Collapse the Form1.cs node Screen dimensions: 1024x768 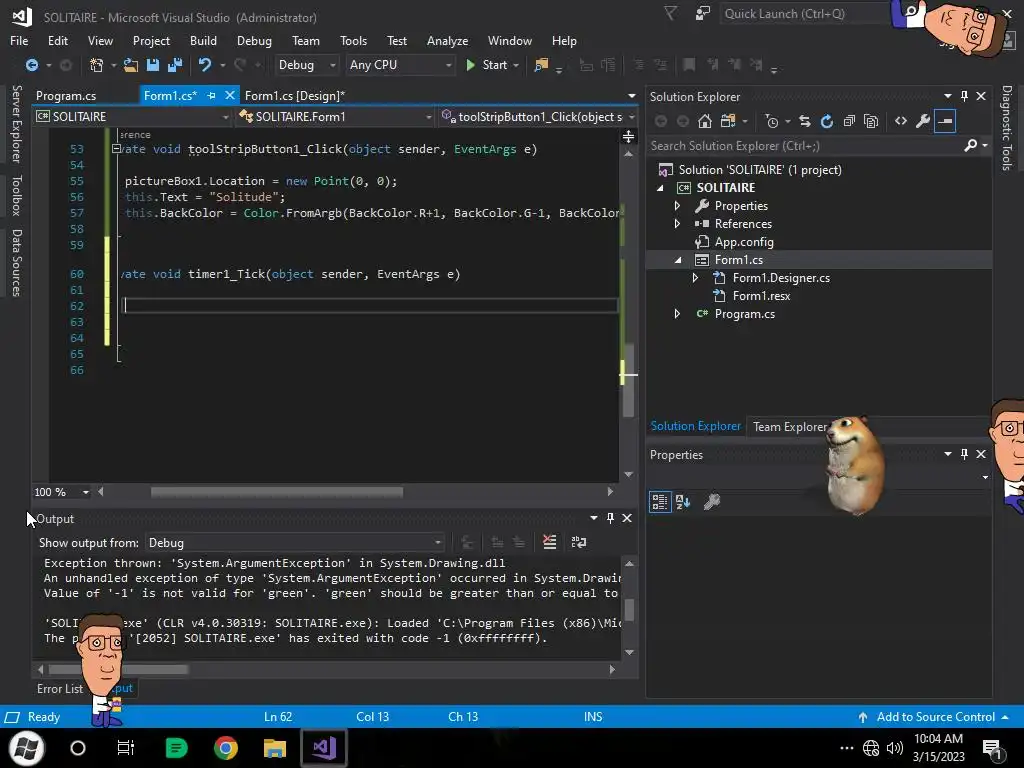pyautogui.click(x=678, y=260)
